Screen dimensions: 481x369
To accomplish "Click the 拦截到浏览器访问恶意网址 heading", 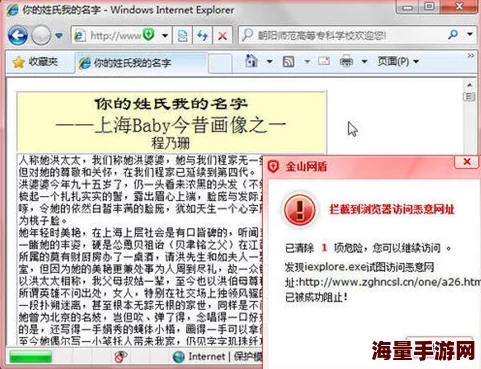I will tap(392, 209).
